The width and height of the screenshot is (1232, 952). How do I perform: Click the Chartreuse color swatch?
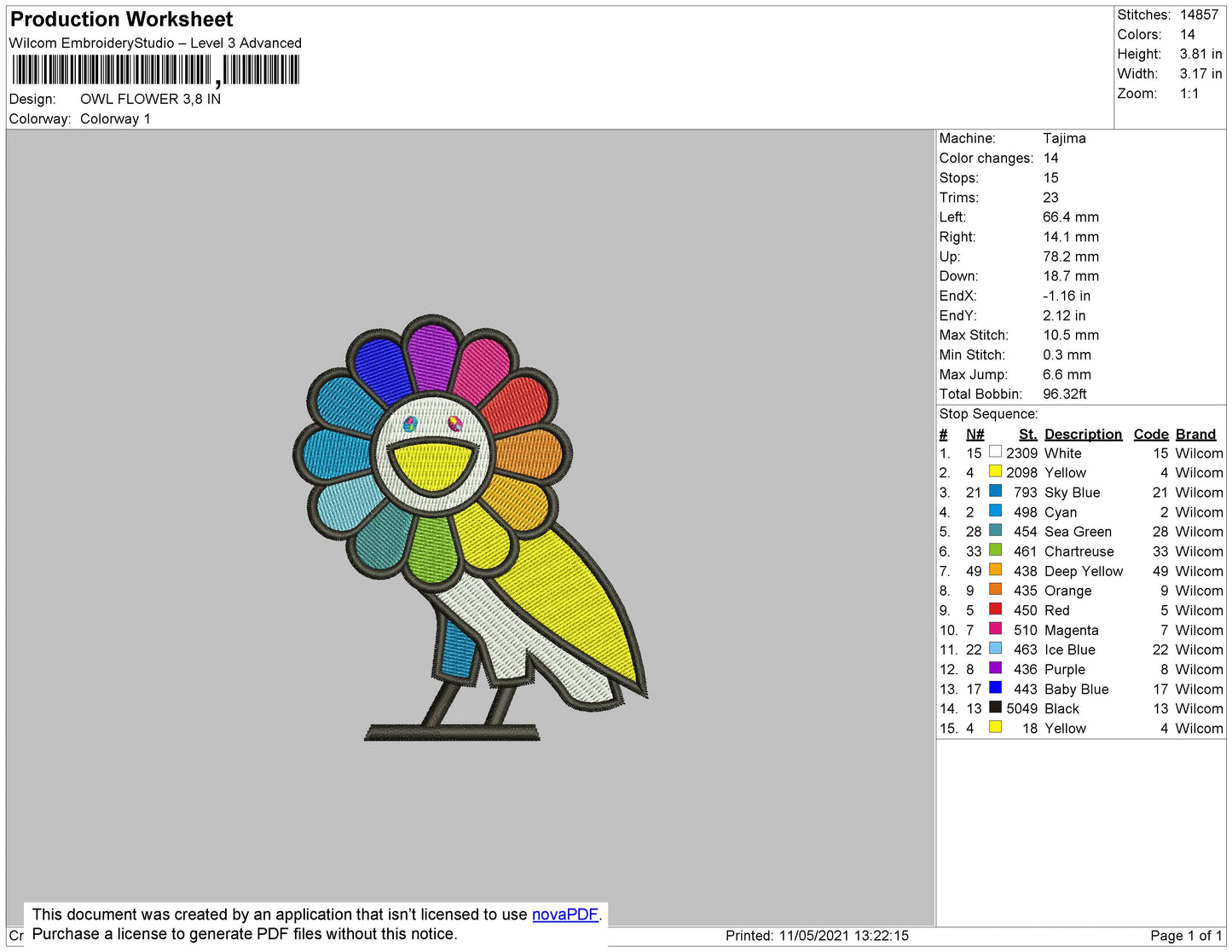pyautogui.click(x=995, y=550)
